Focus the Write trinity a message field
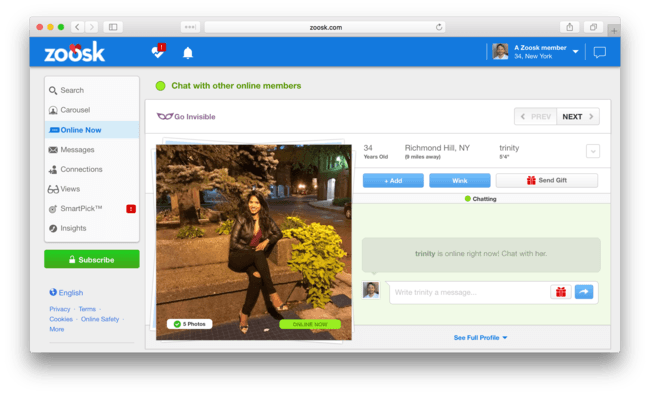 click(468, 293)
